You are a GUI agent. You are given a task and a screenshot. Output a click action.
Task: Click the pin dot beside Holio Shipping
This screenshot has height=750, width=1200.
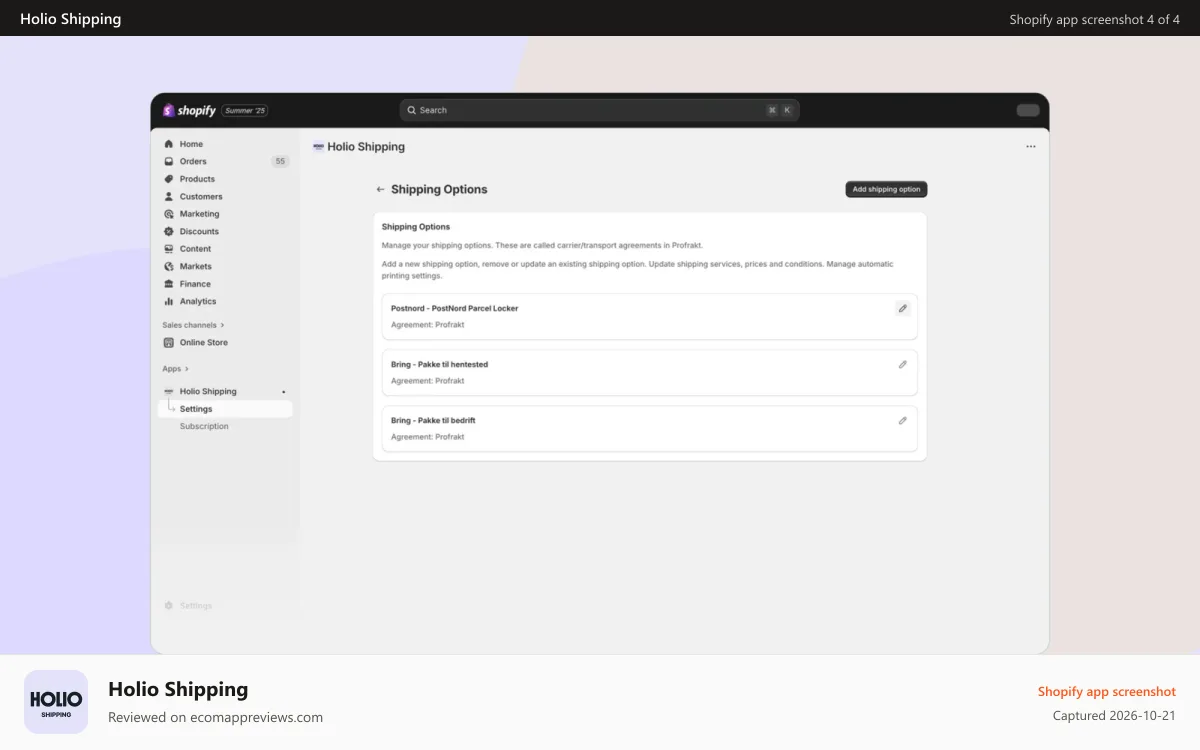(x=284, y=392)
